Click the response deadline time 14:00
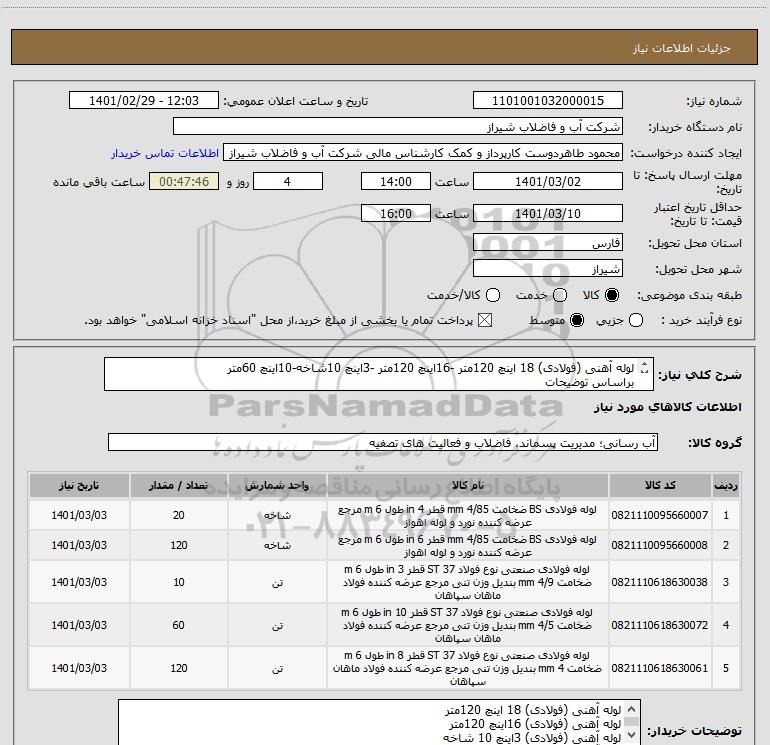The width and height of the screenshot is (770, 745). click(396, 181)
